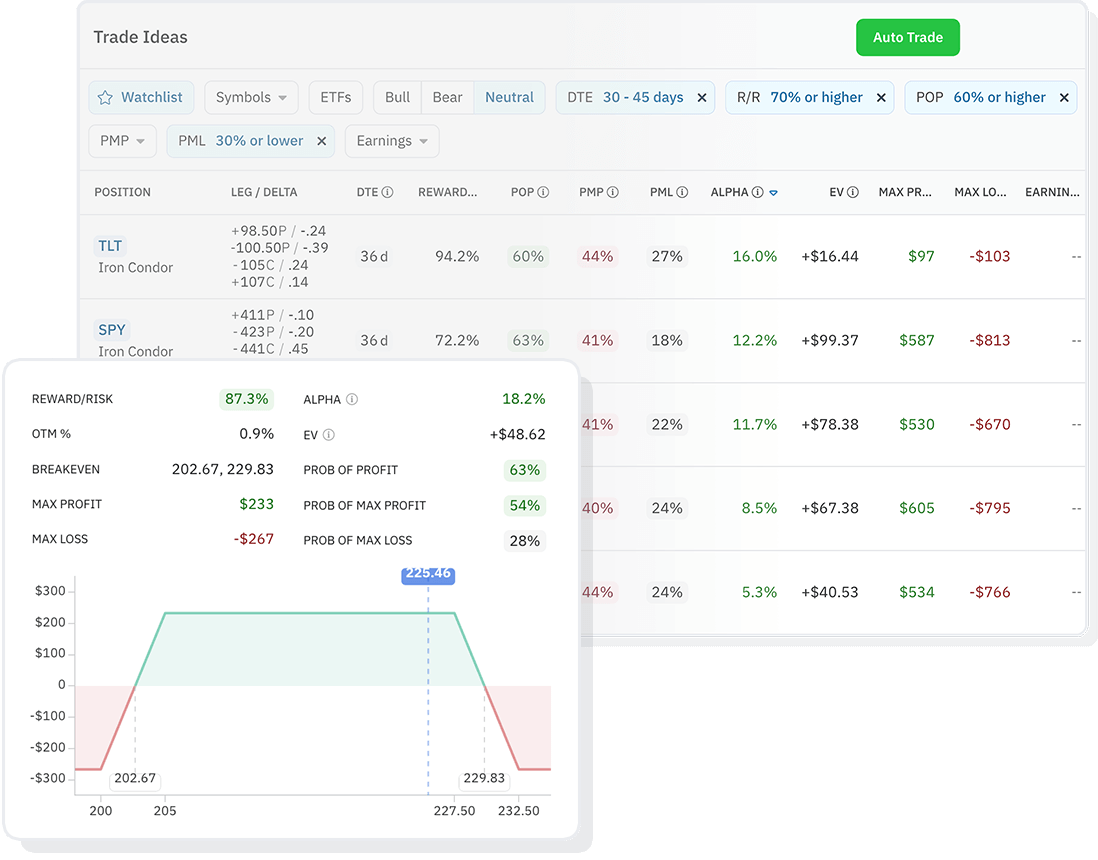Expand the PMP filter dropdown
The height and width of the screenshot is (860, 1098).
[x=122, y=141]
